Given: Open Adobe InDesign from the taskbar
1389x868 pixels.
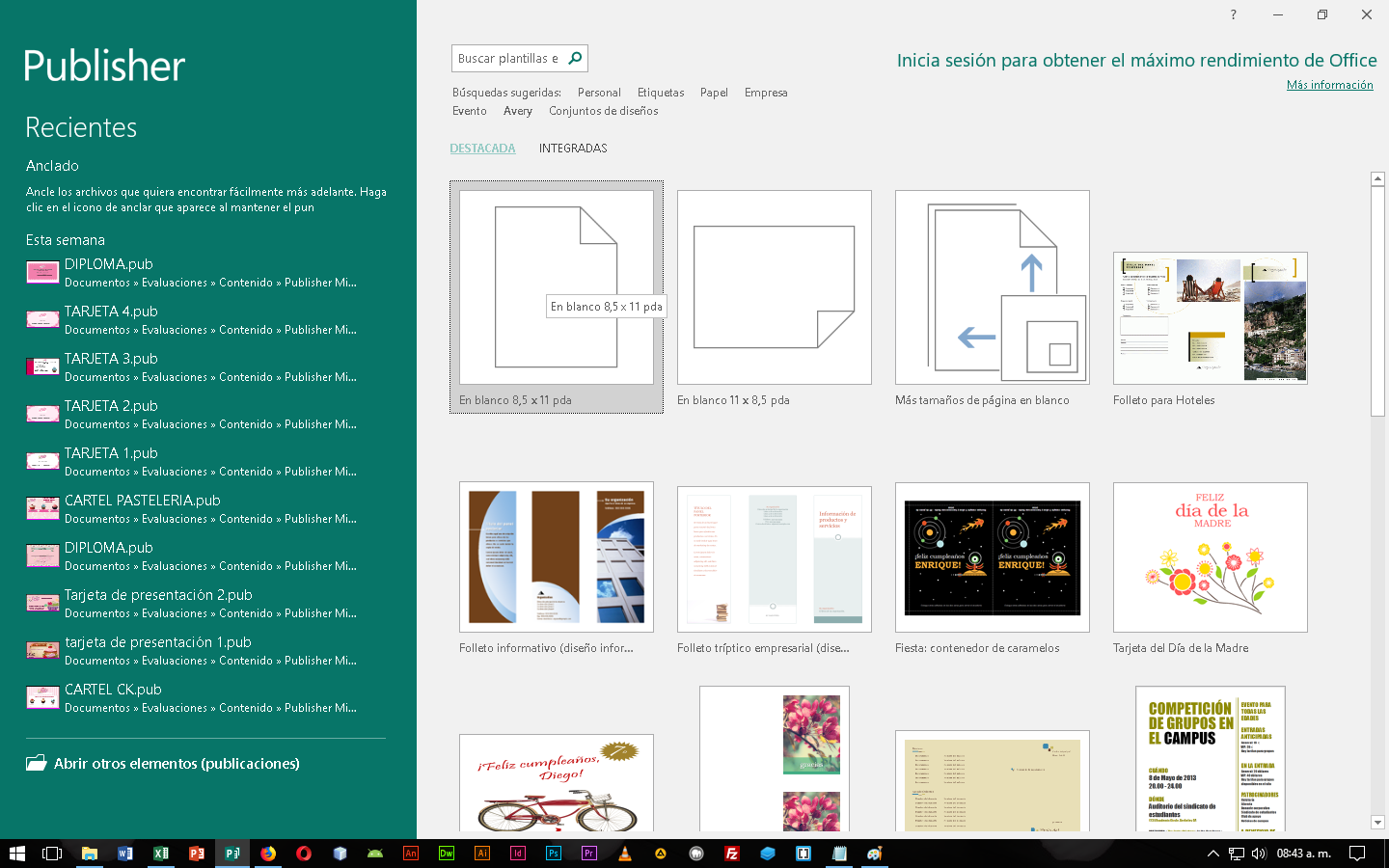Looking at the screenshot, I should tap(518, 854).
